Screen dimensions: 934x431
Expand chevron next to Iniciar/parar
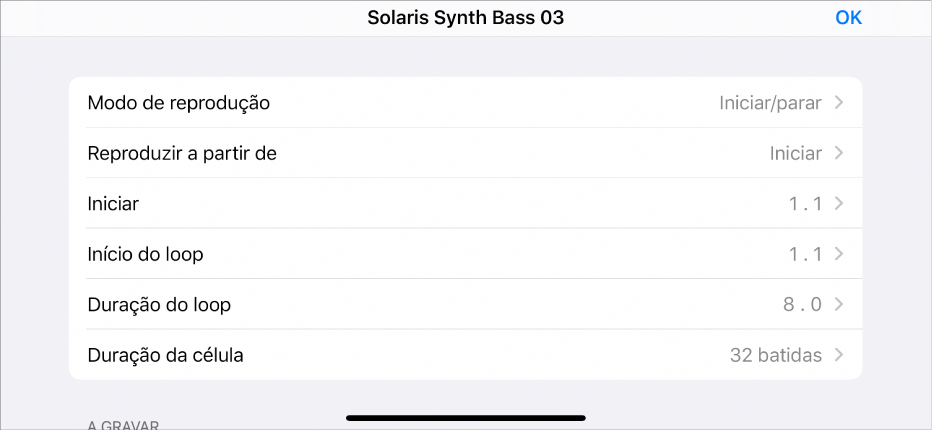click(839, 103)
